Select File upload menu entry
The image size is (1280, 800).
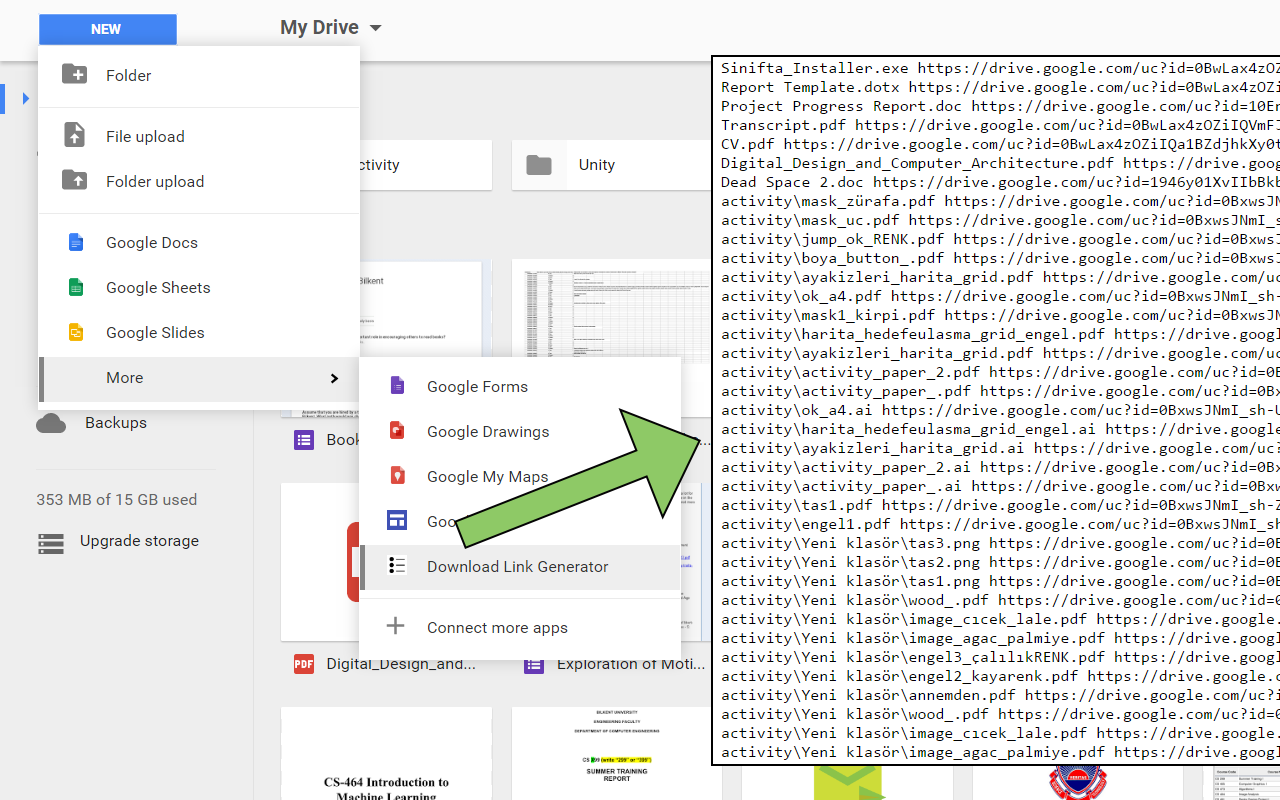198,136
